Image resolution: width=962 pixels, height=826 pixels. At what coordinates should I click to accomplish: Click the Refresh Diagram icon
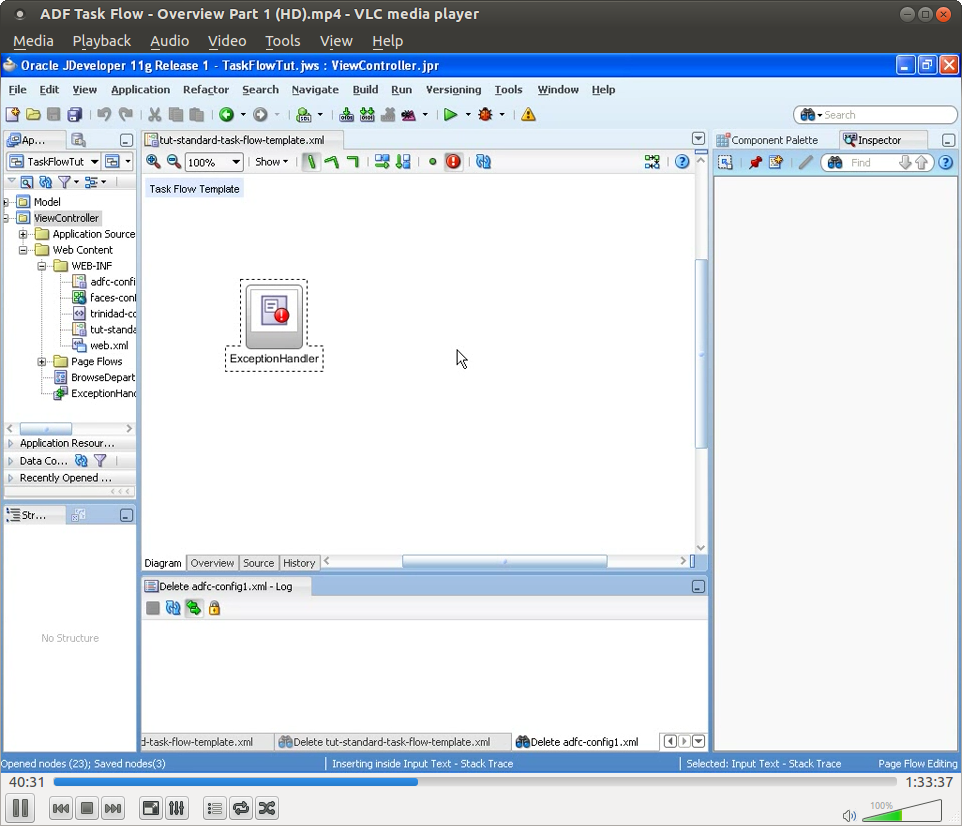483,161
